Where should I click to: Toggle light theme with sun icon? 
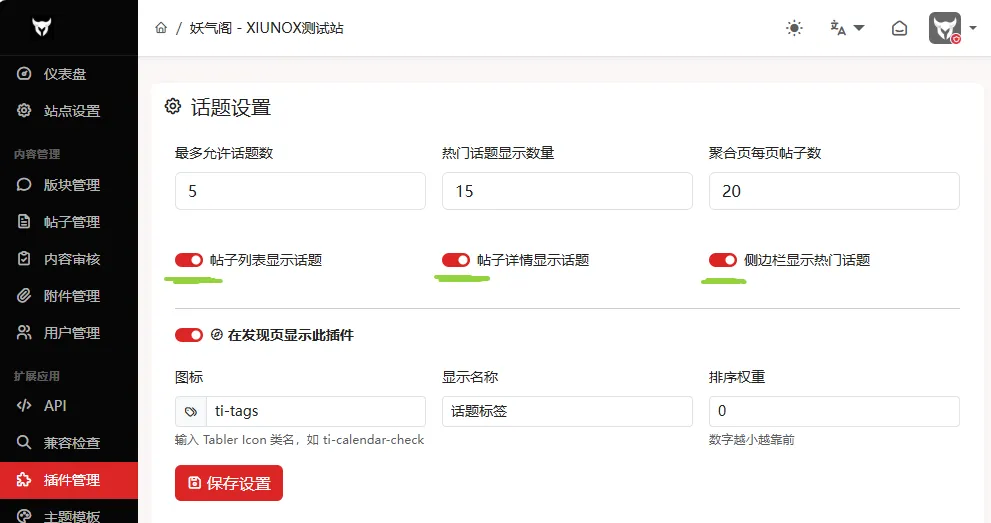[x=794, y=28]
